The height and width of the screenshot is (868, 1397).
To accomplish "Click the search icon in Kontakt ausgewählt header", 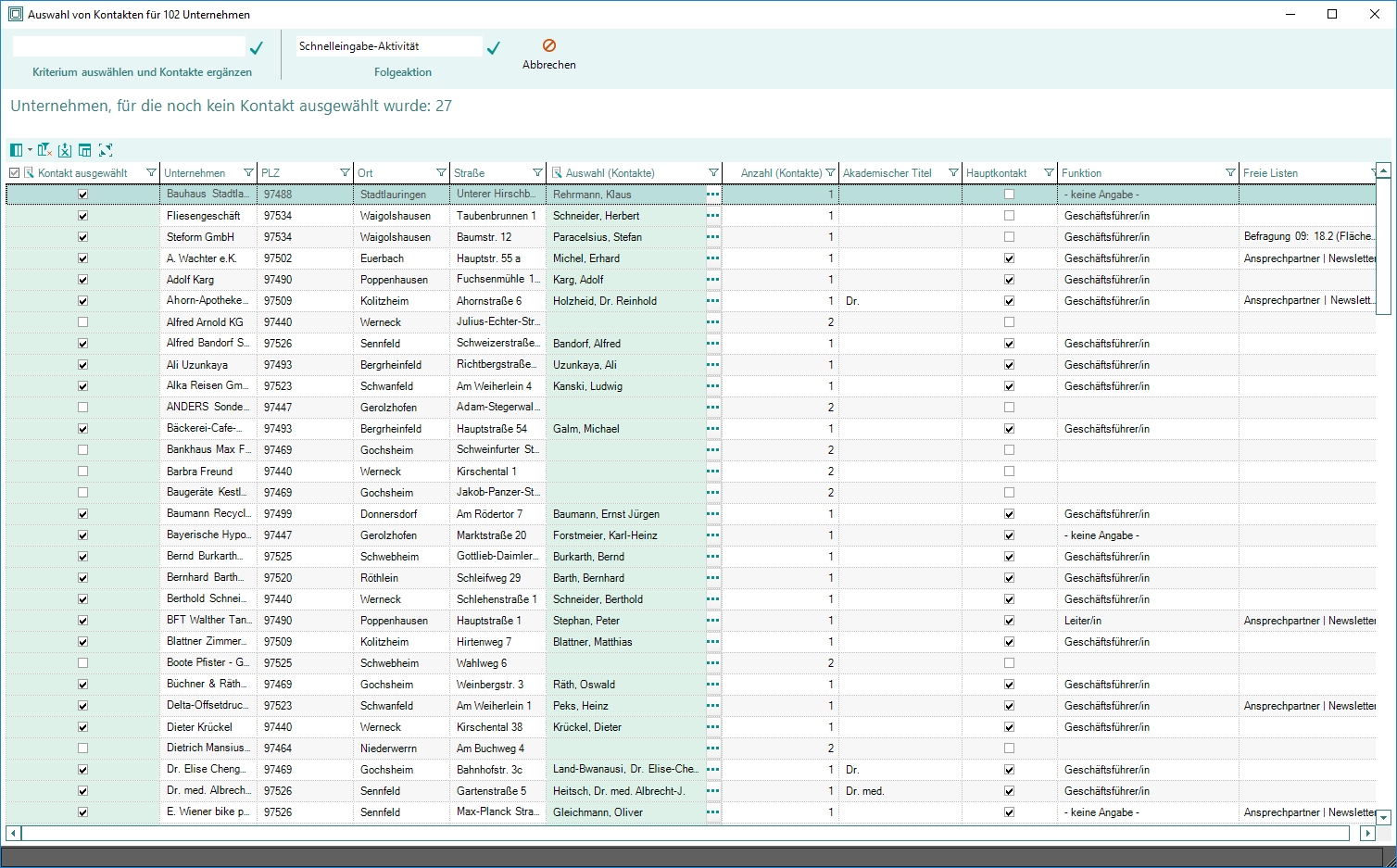I will click(29, 173).
